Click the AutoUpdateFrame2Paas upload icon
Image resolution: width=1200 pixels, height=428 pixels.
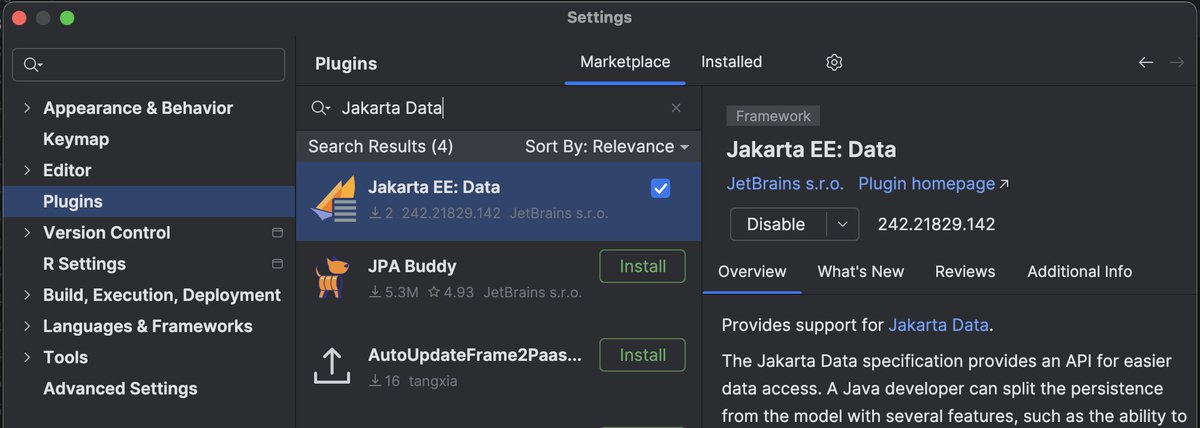330,366
